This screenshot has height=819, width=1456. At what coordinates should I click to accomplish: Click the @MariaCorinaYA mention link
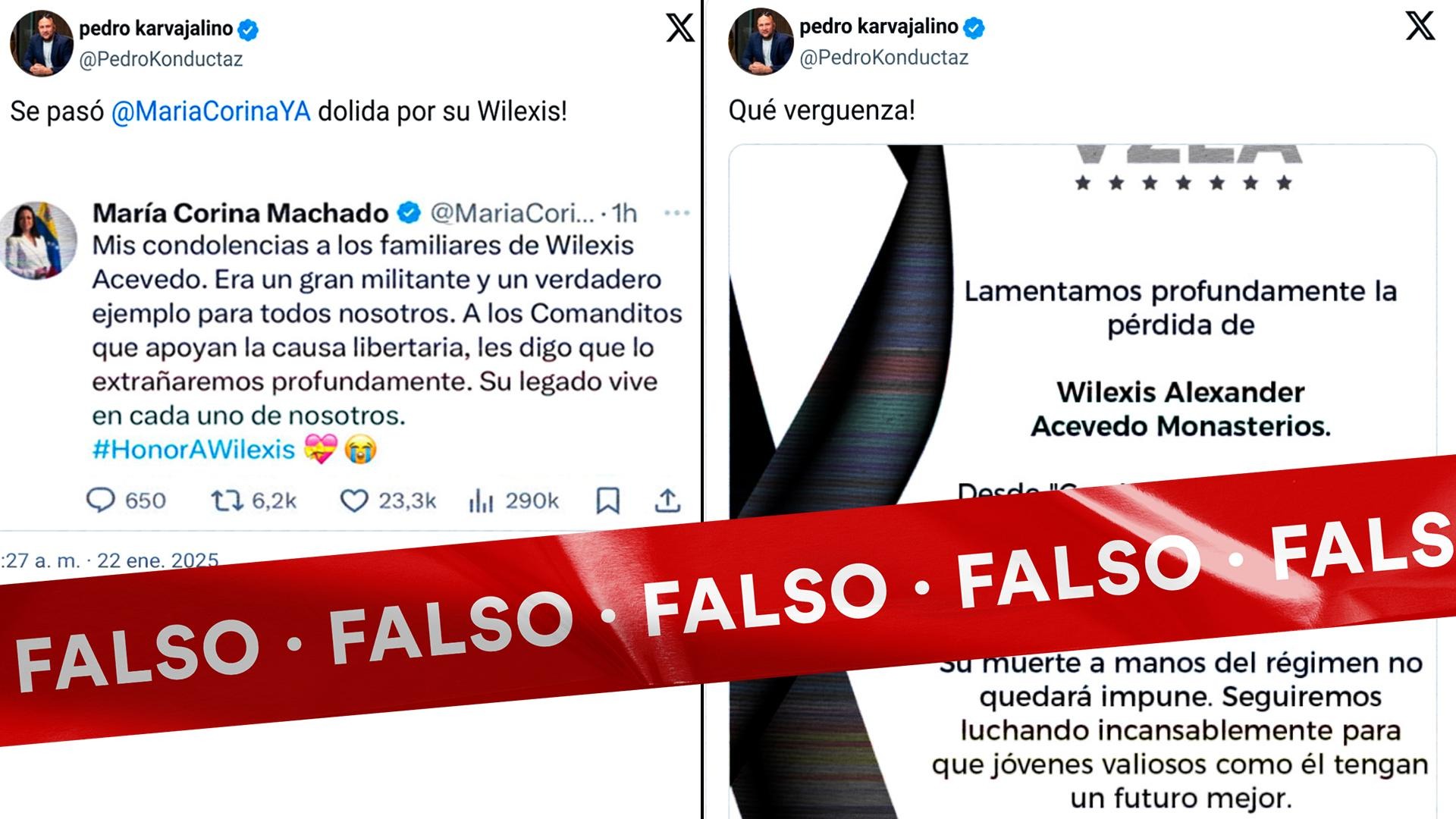pos(211,111)
